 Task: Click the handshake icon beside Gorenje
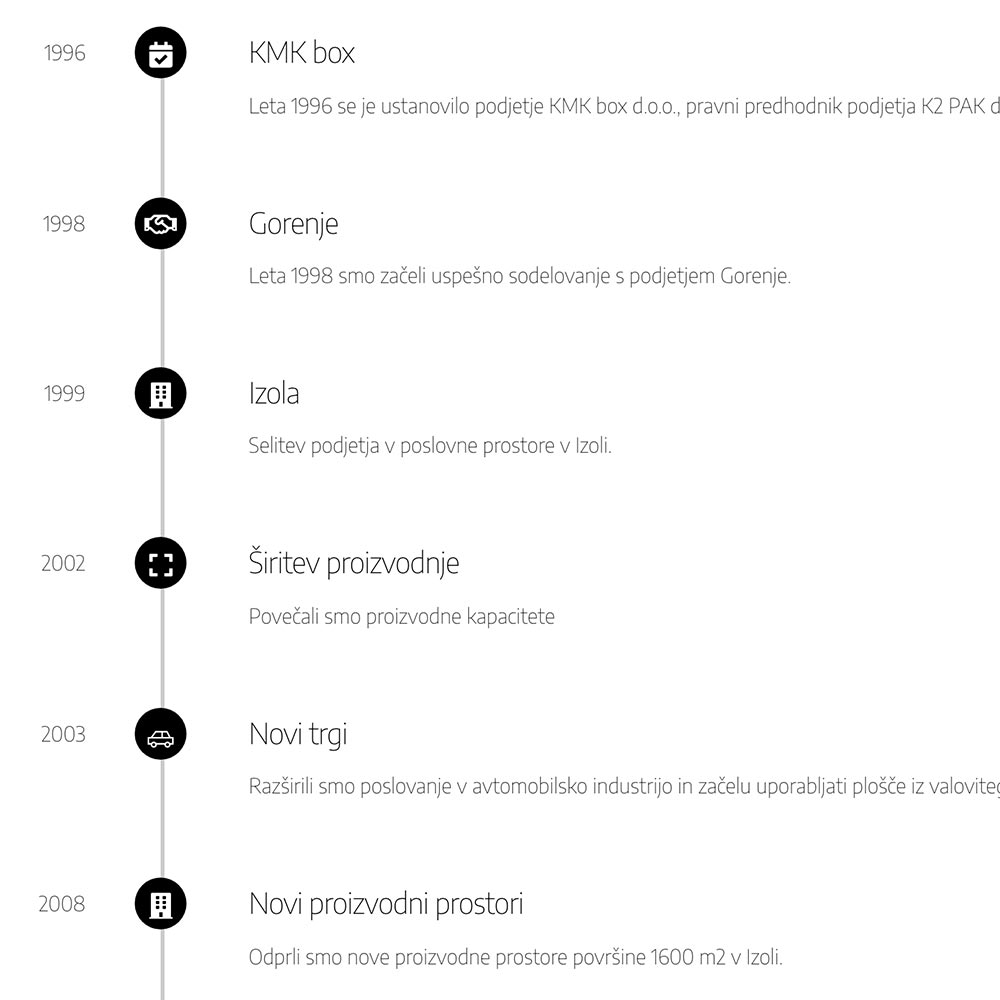click(x=160, y=224)
